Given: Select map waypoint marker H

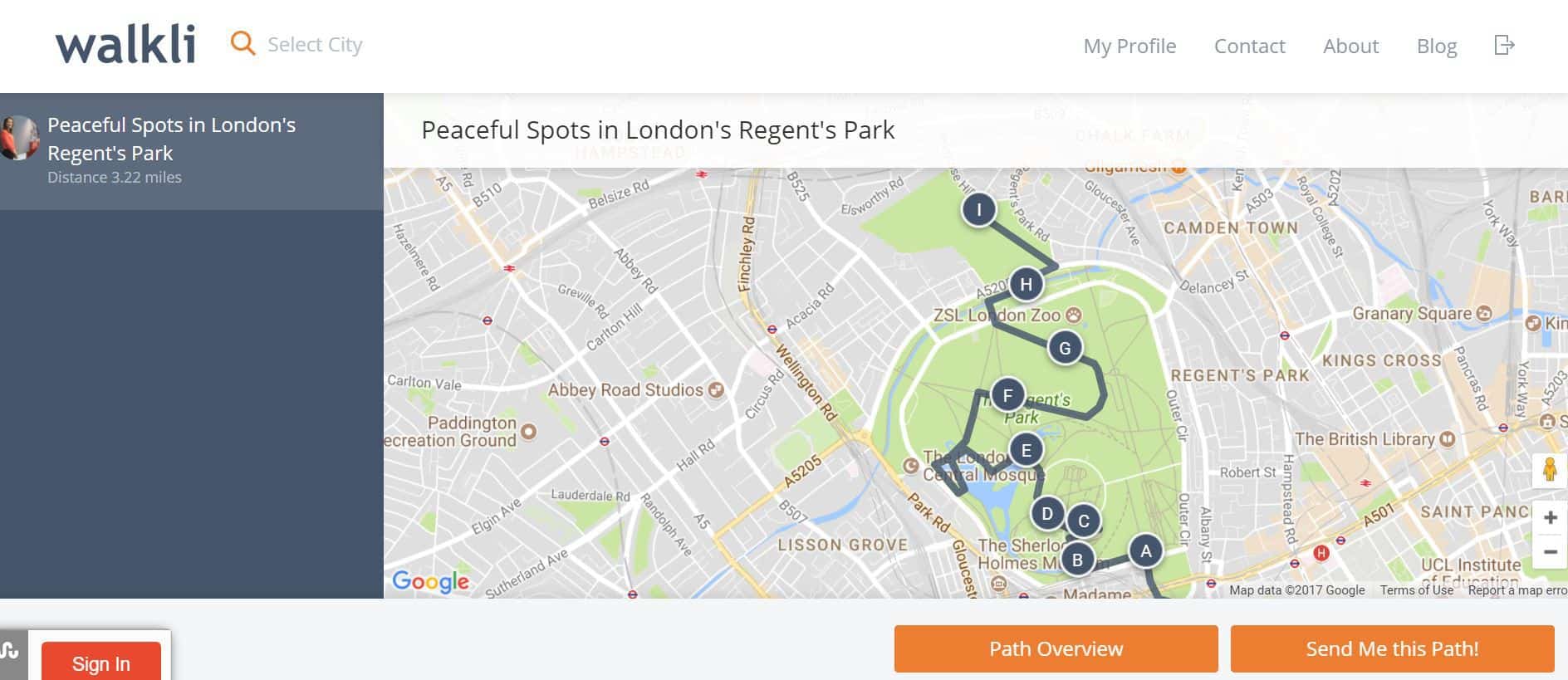Looking at the screenshot, I should click(1026, 284).
